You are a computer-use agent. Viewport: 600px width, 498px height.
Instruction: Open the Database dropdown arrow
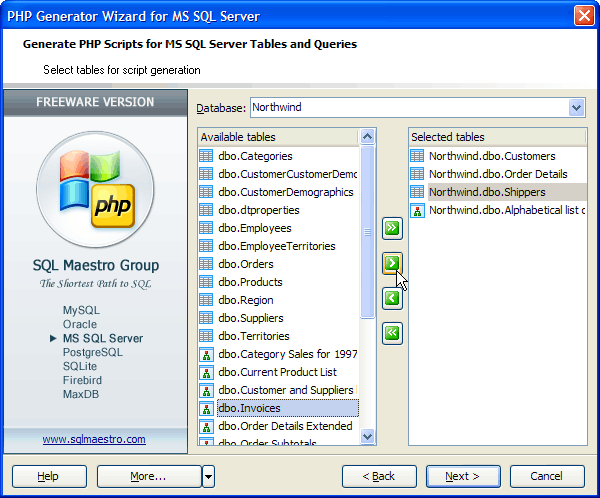(577, 108)
